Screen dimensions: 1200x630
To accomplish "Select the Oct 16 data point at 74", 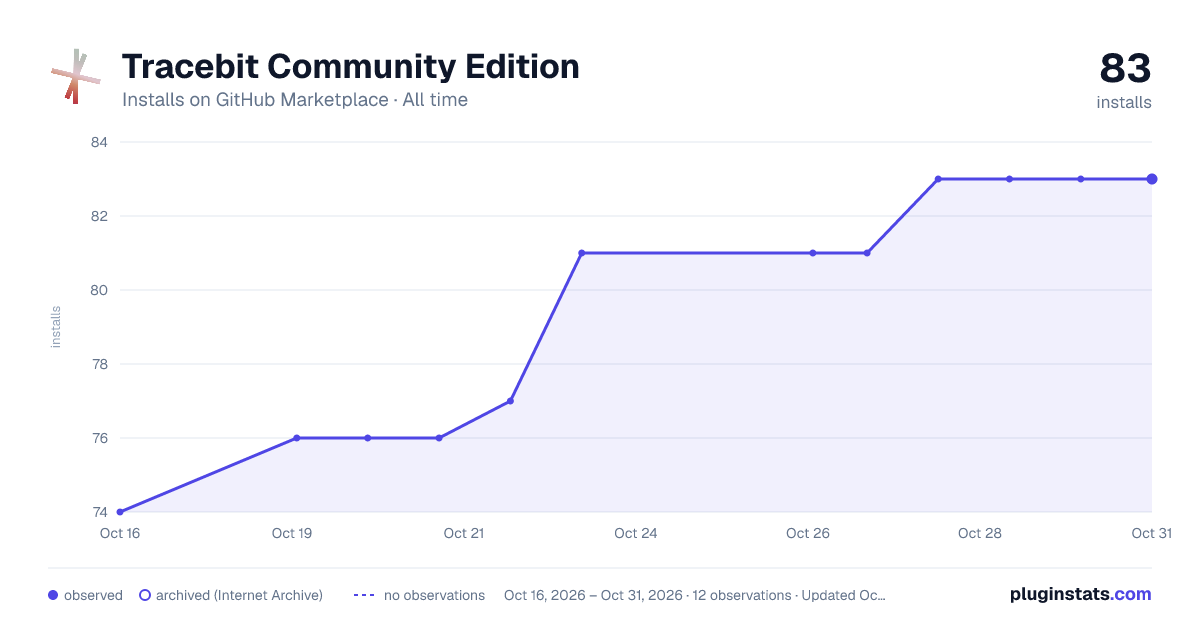I will [120, 512].
